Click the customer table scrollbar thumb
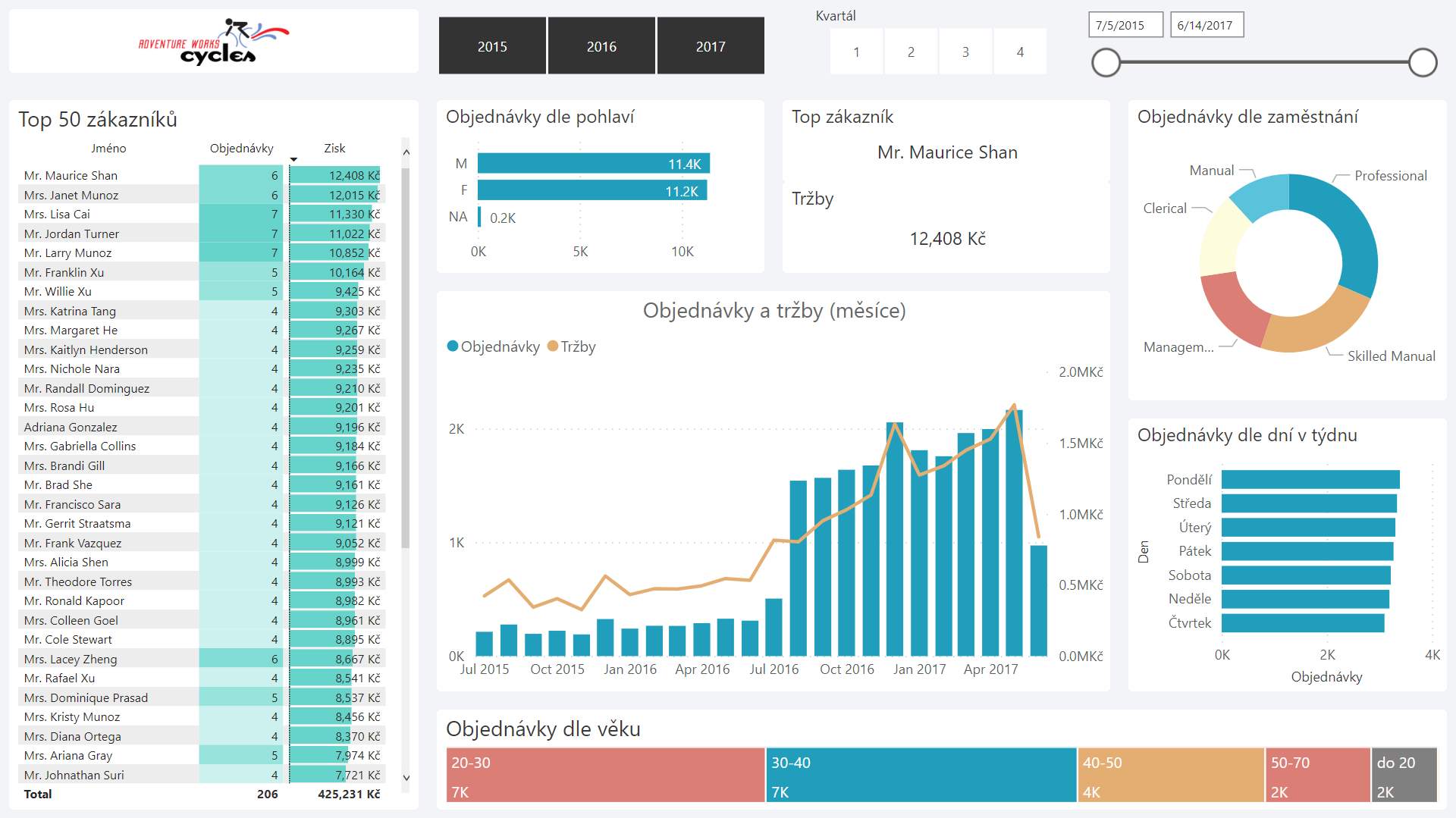This screenshot has width=1456, height=818. pos(406,356)
